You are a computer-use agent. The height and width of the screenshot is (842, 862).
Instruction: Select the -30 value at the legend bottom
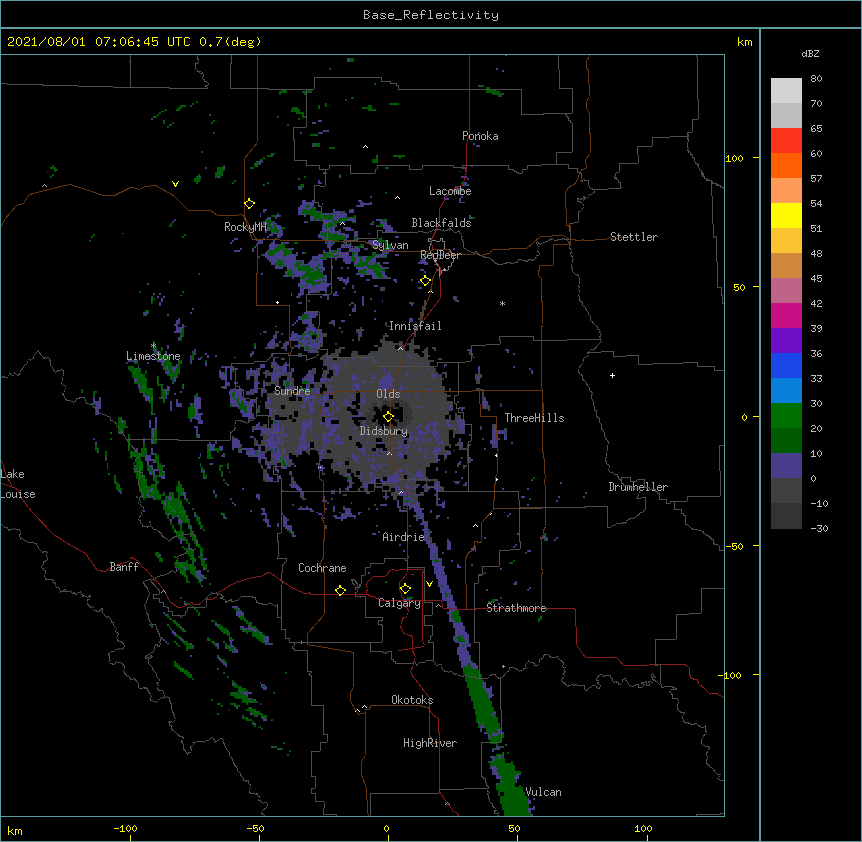coord(819,528)
